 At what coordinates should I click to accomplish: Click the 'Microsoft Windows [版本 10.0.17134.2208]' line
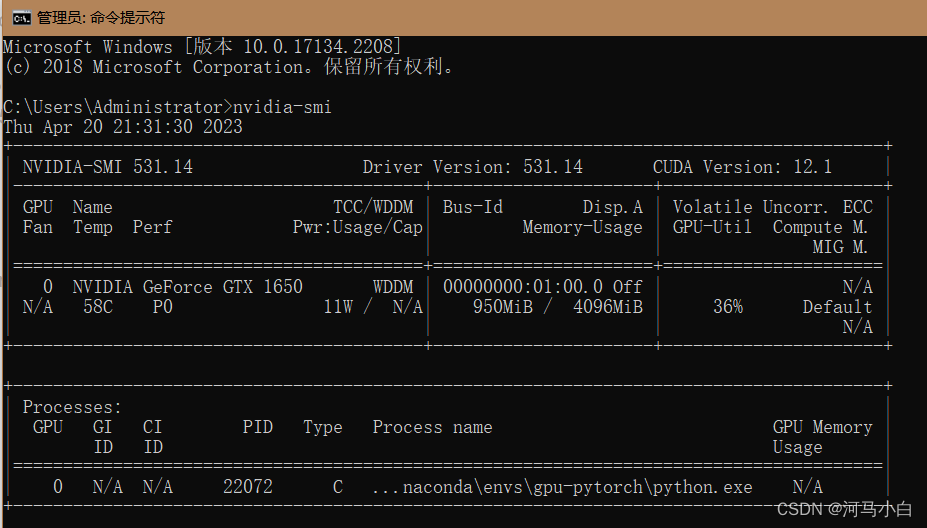[202, 47]
